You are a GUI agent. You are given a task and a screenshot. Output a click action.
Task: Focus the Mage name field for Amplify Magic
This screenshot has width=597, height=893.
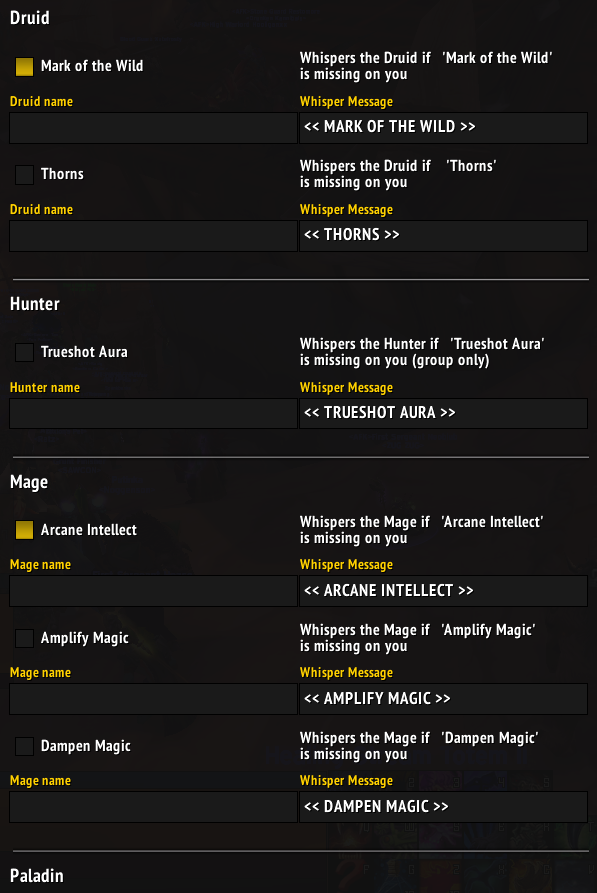153,699
